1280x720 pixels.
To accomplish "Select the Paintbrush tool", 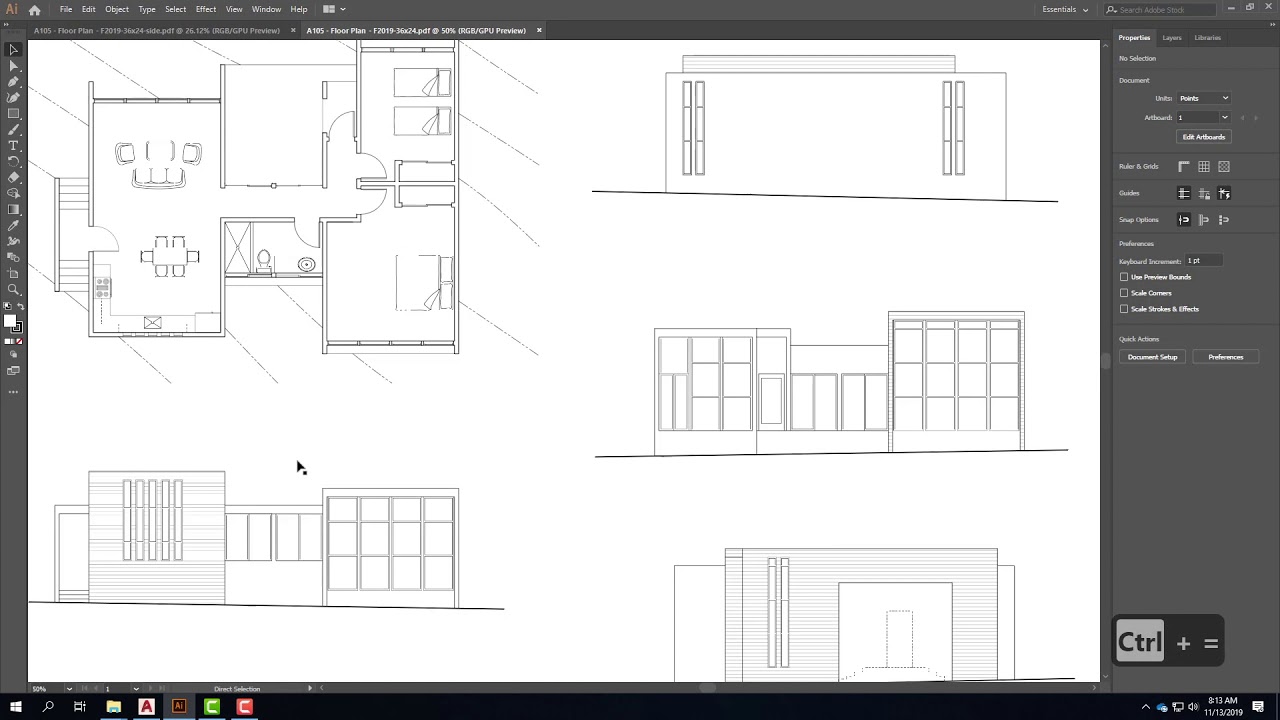I will coord(13,128).
